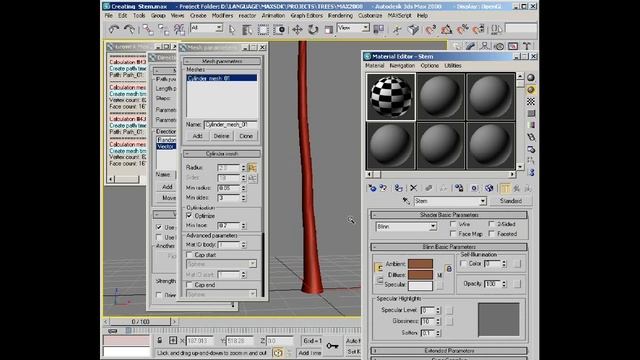Toggle the Self-Illumination Color checkbox
Screen dimensions: 640x360
point(463,264)
